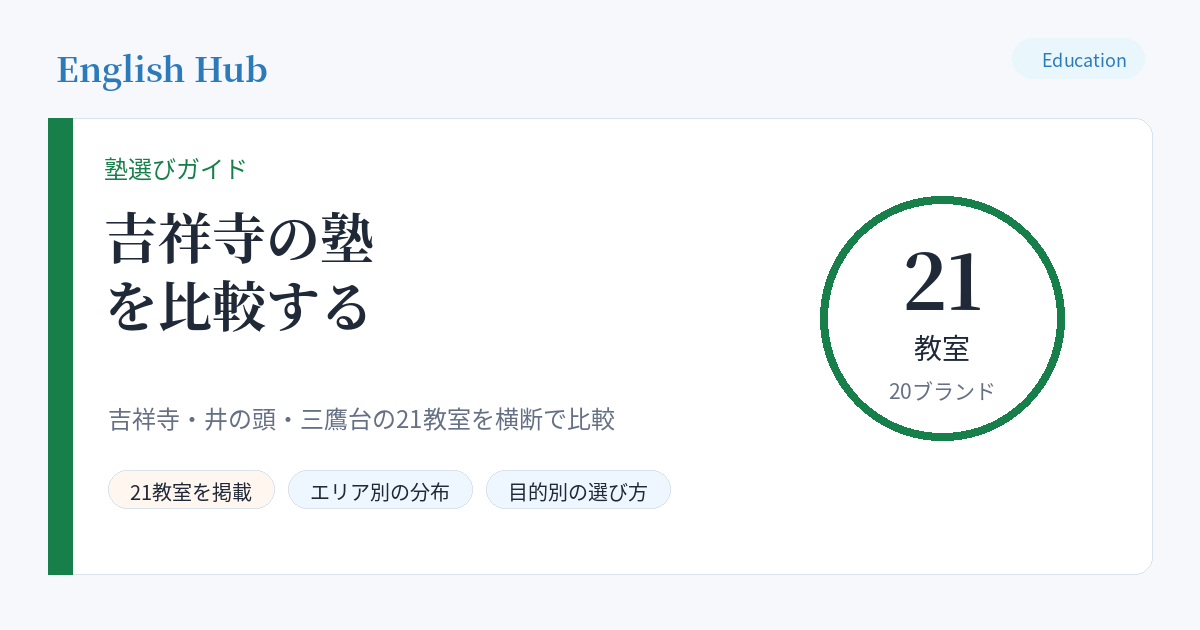Click the large number 21

(943, 282)
